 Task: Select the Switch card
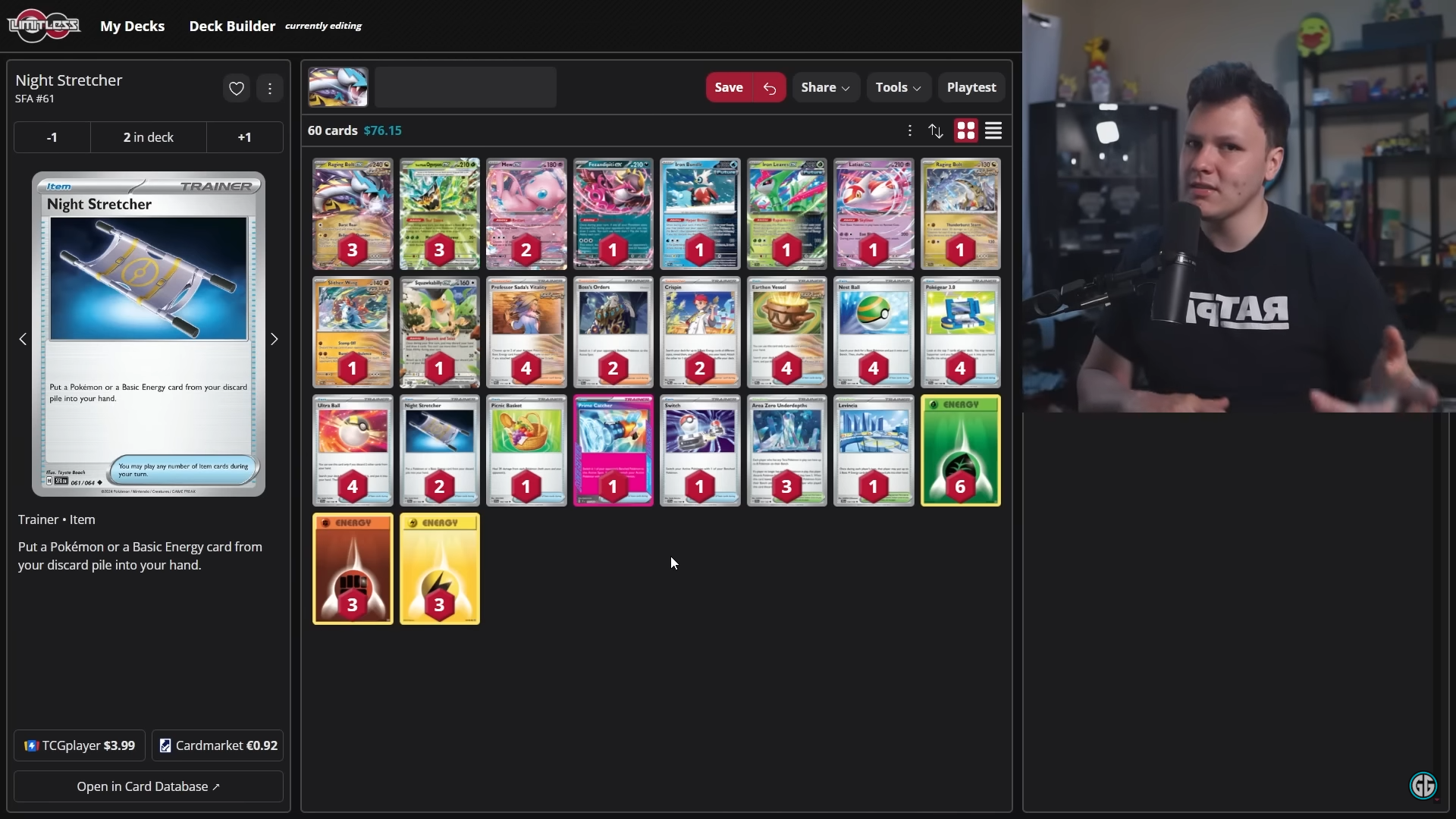[x=700, y=450]
